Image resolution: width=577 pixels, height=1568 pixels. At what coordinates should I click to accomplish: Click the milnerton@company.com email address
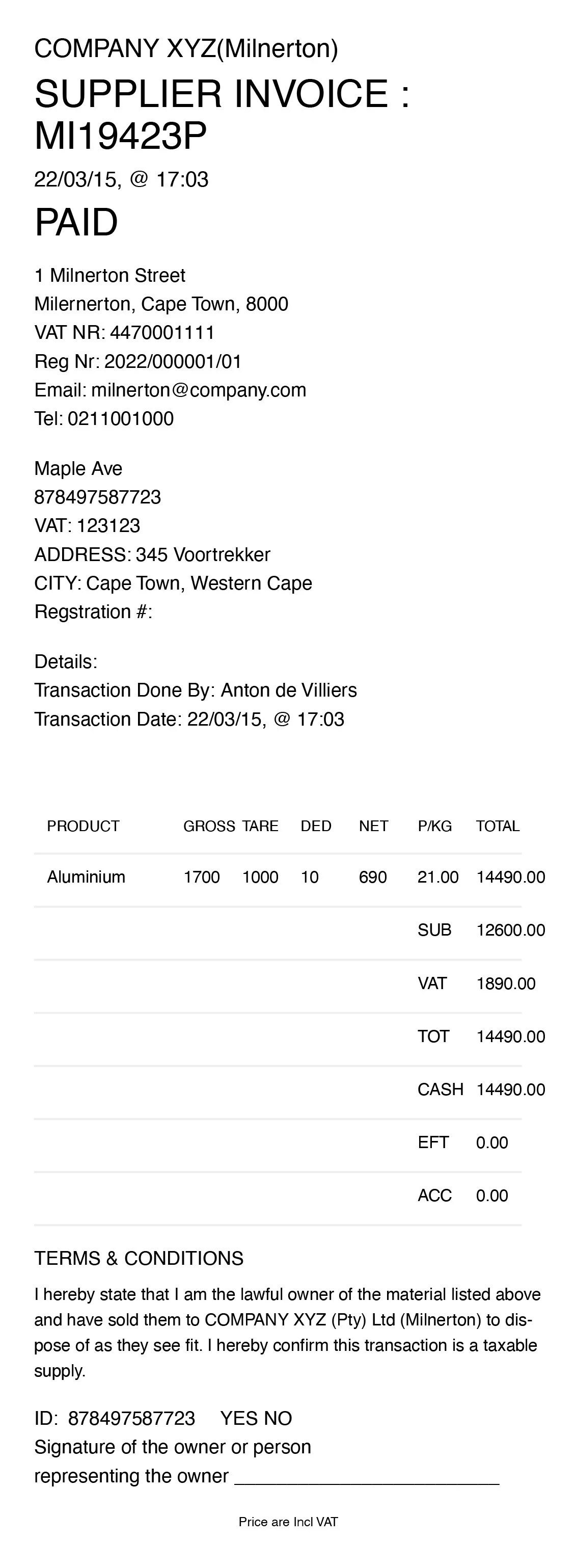pyautogui.click(x=198, y=390)
